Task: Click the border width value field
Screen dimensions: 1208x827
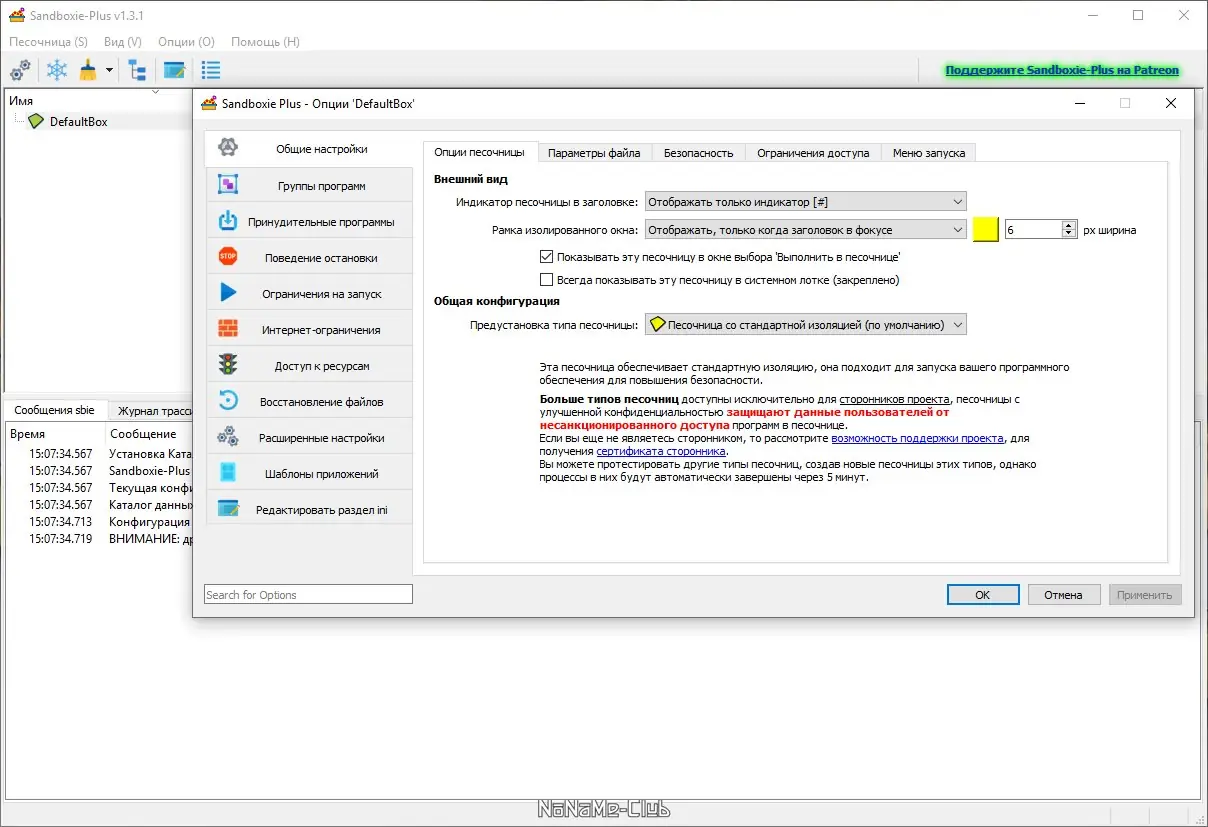Action: point(1033,230)
